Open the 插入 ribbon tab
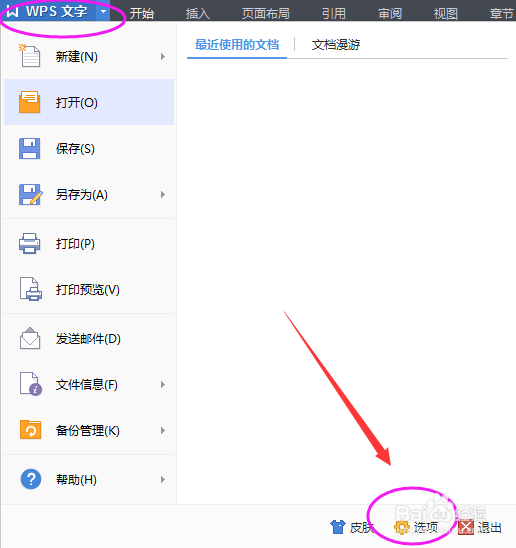 (198, 13)
